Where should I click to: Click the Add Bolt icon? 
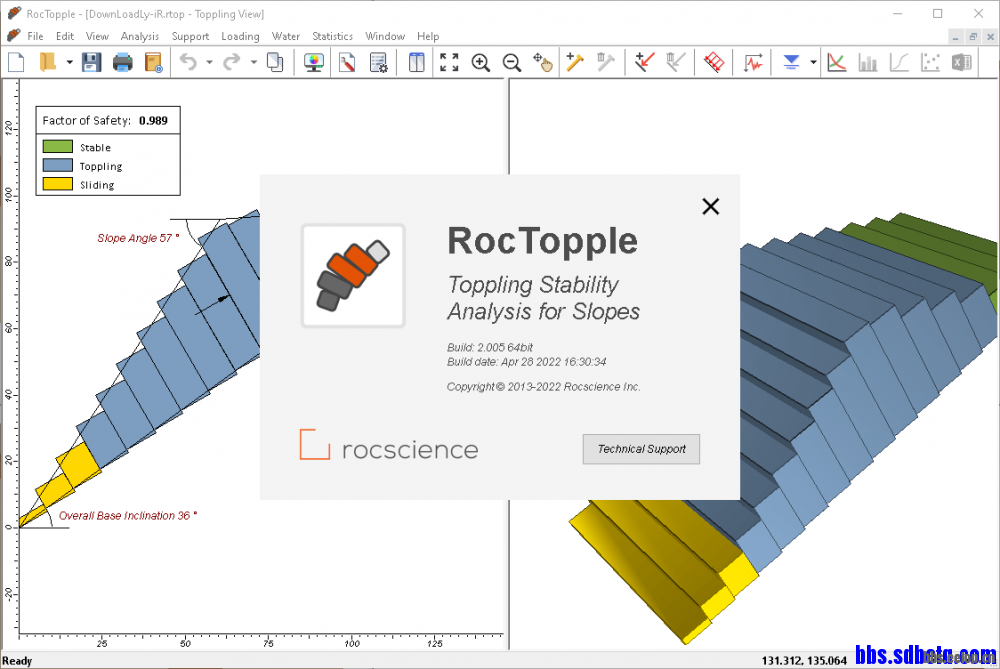(575, 62)
